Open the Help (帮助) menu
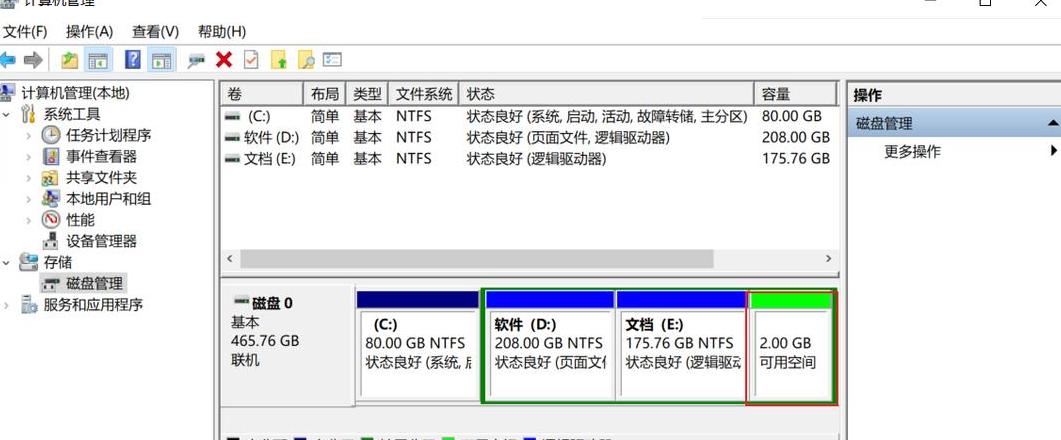1061x440 pixels. click(x=221, y=32)
